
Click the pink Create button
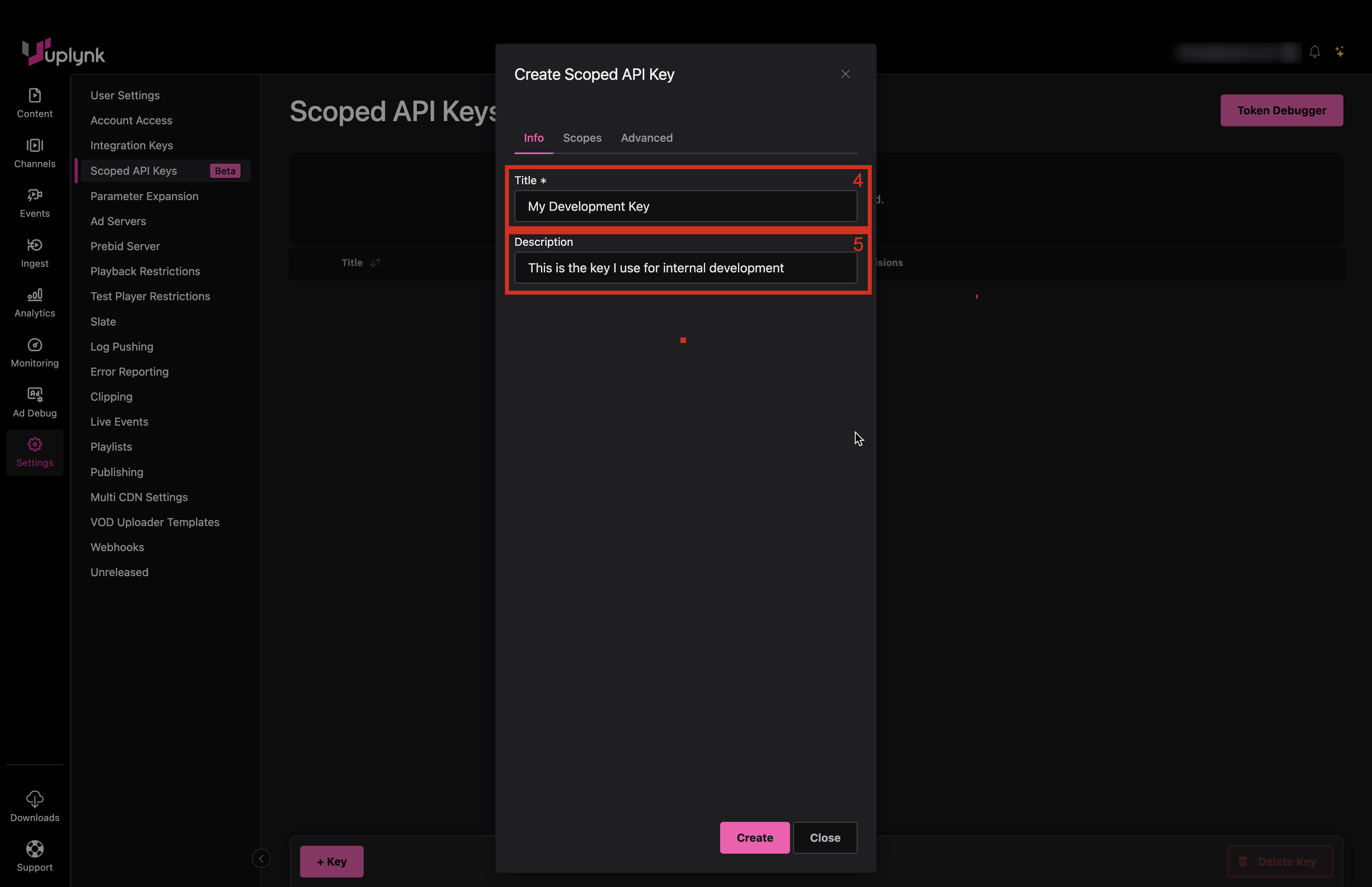(x=754, y=837)
